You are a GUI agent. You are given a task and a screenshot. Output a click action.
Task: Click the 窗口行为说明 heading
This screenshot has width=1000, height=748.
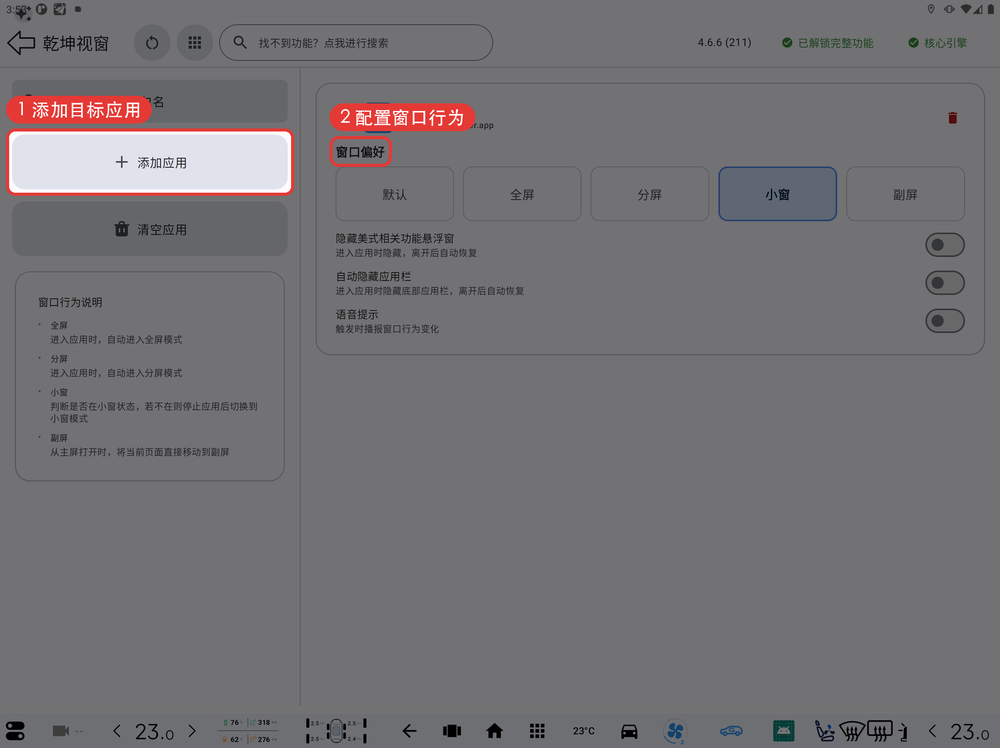tap(70, 302)
